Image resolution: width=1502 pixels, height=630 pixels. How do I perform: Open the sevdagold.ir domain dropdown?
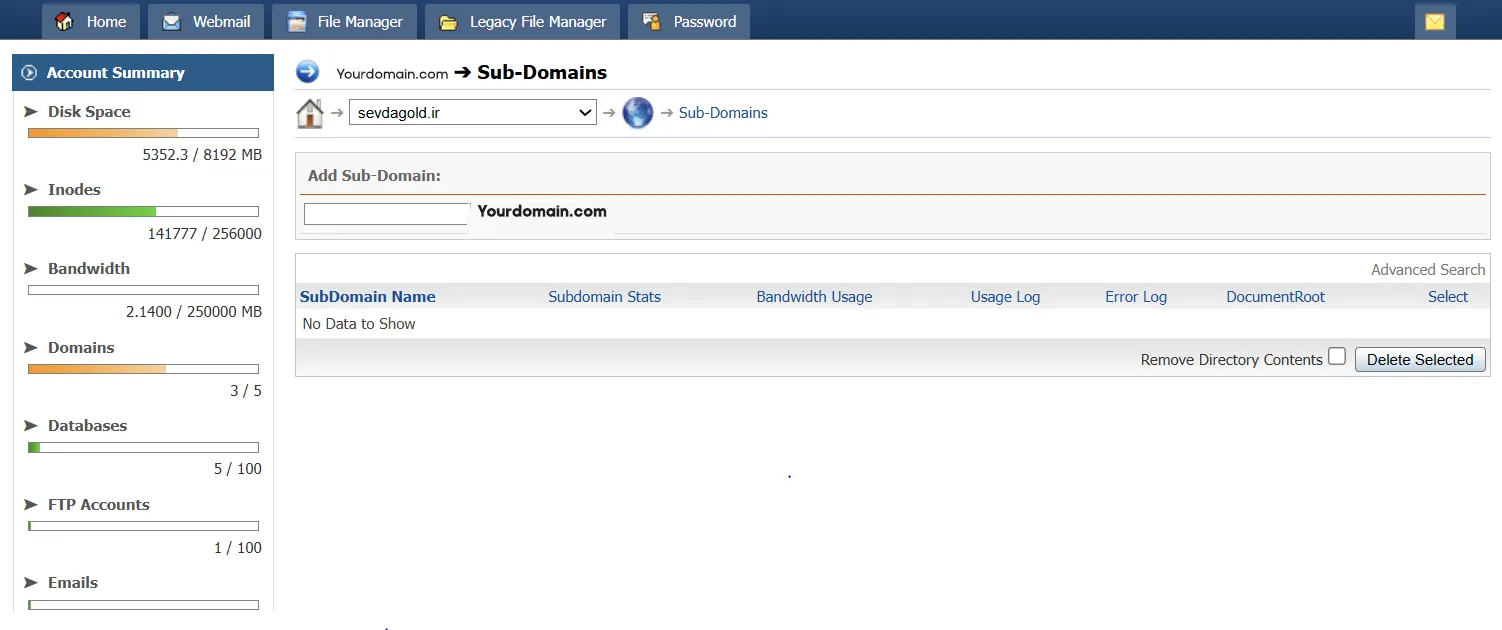pos(473,113)
